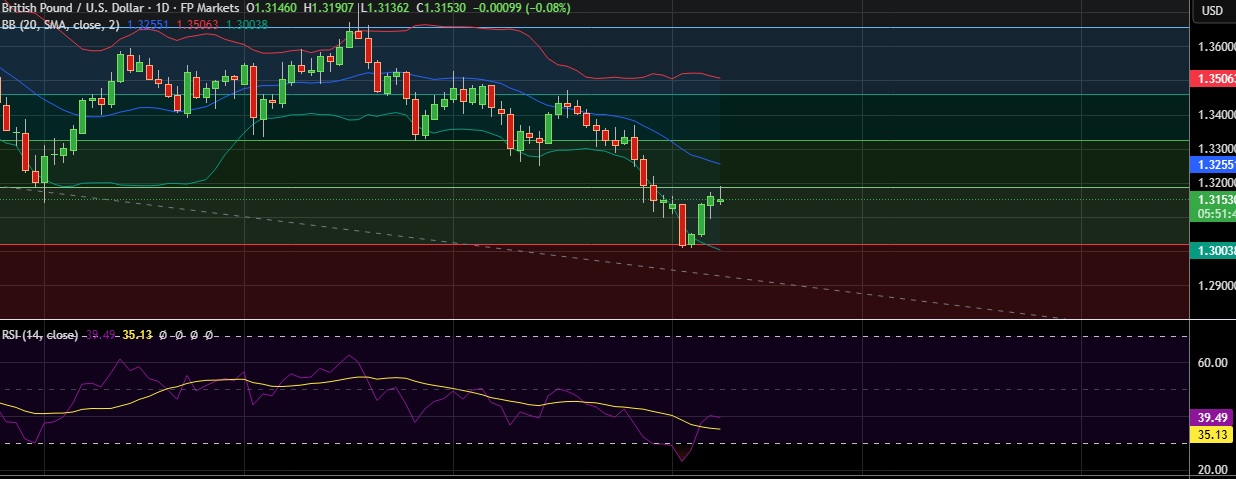Click the teal 1.30038 lower band price label
Screen dimensions: 1236x479
pyautogui.click(x=1211, y=251)
